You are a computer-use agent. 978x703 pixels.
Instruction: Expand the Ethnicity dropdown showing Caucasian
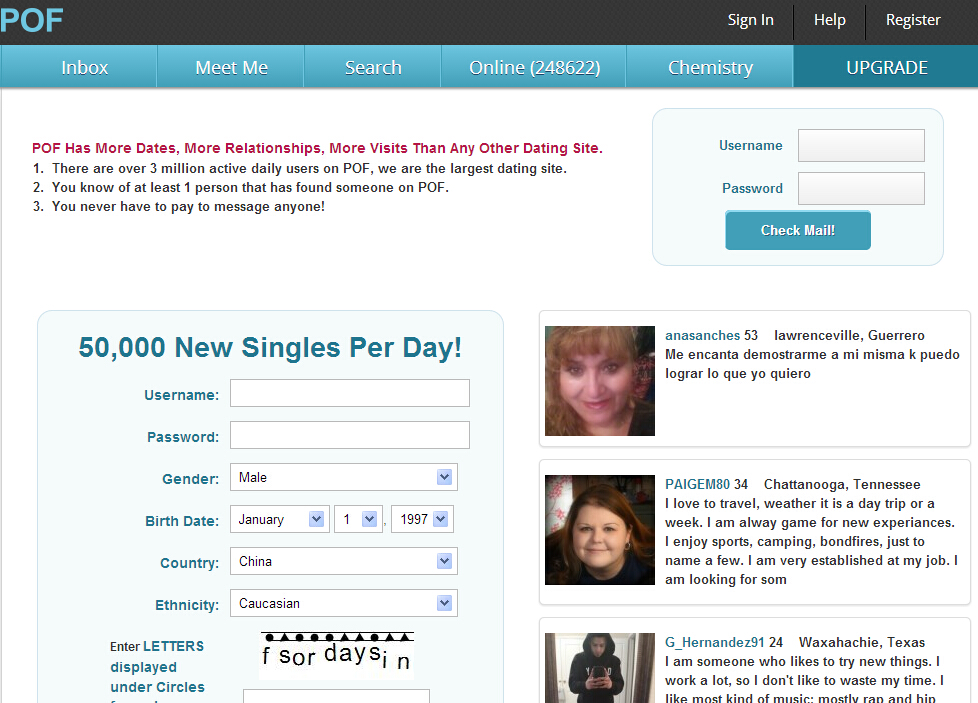point(344,603)
